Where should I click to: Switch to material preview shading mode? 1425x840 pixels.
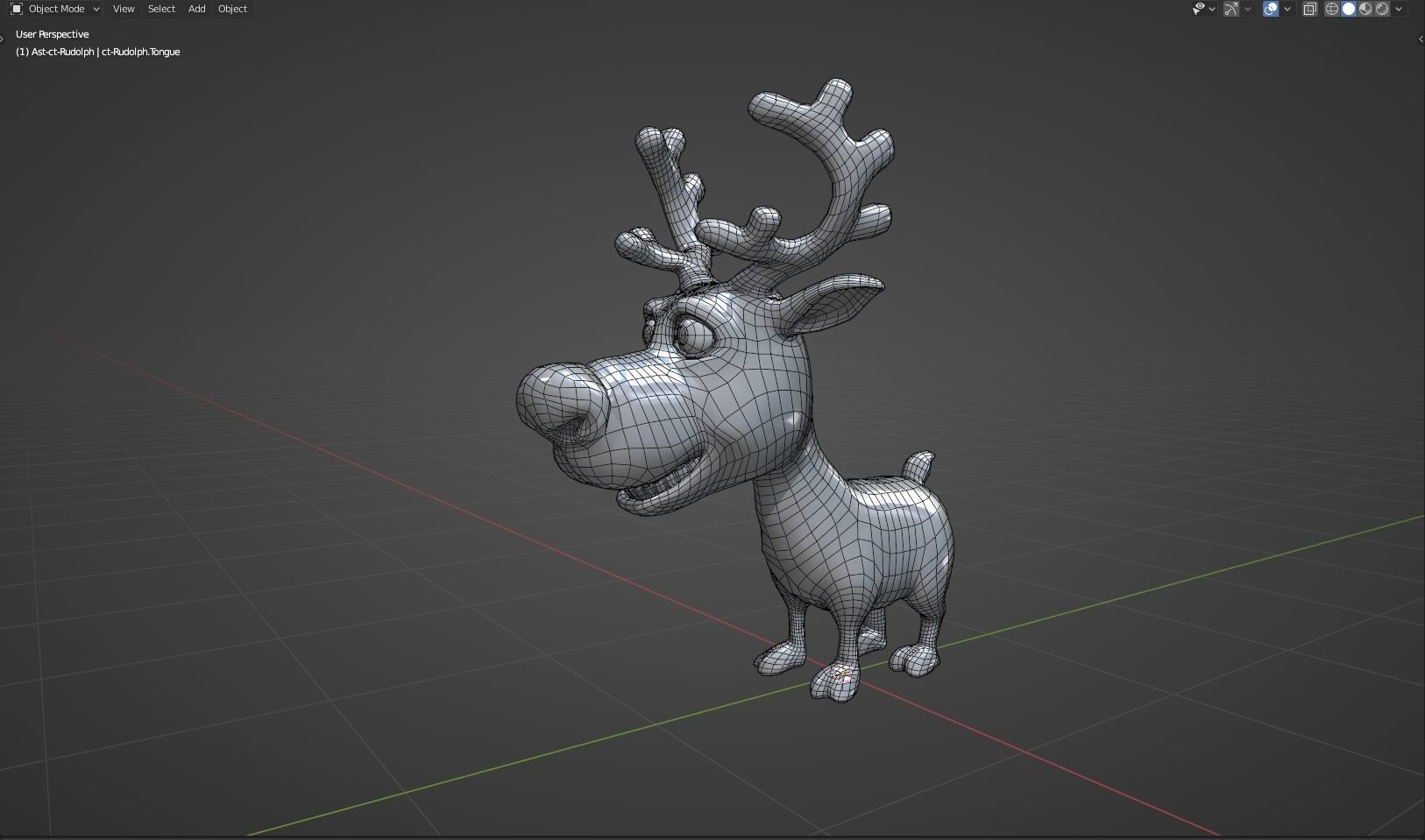click(x=1365, y=9)
